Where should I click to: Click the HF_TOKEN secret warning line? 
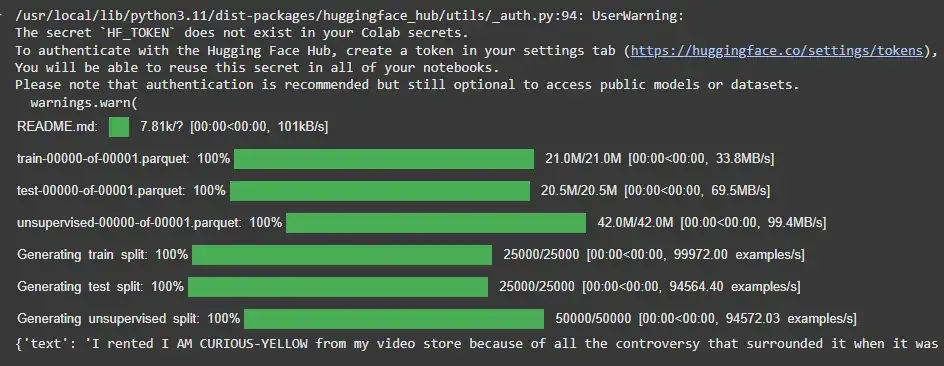click(x=241, y=33)
